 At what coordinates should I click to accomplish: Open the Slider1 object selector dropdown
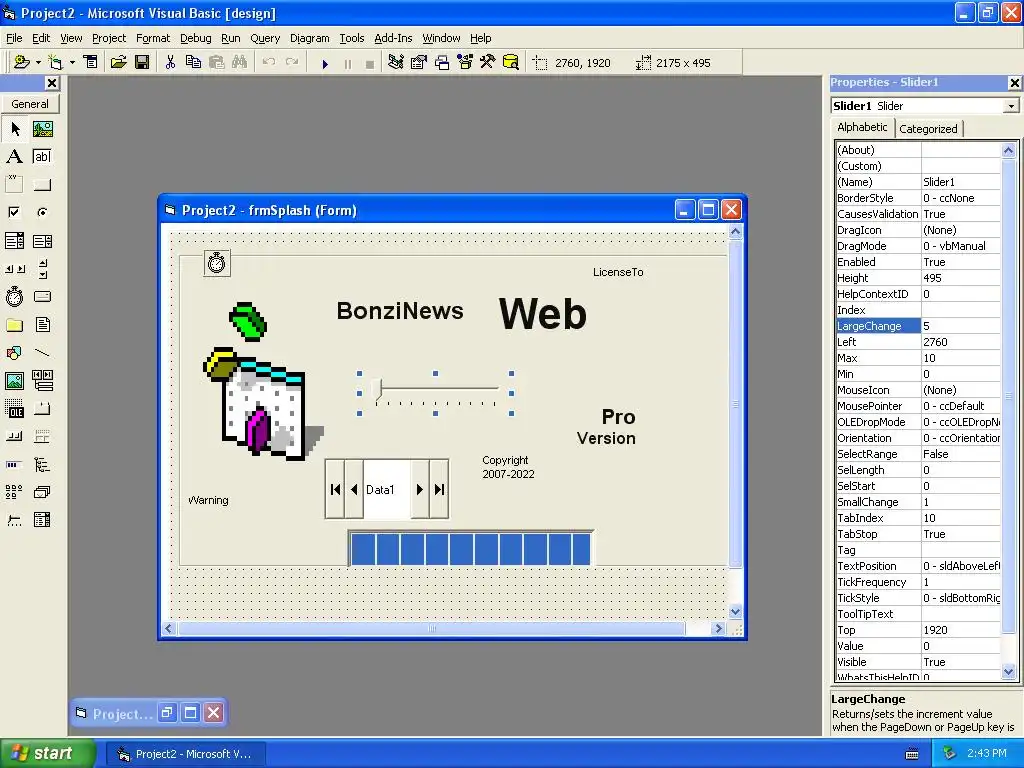(1011, 106)
